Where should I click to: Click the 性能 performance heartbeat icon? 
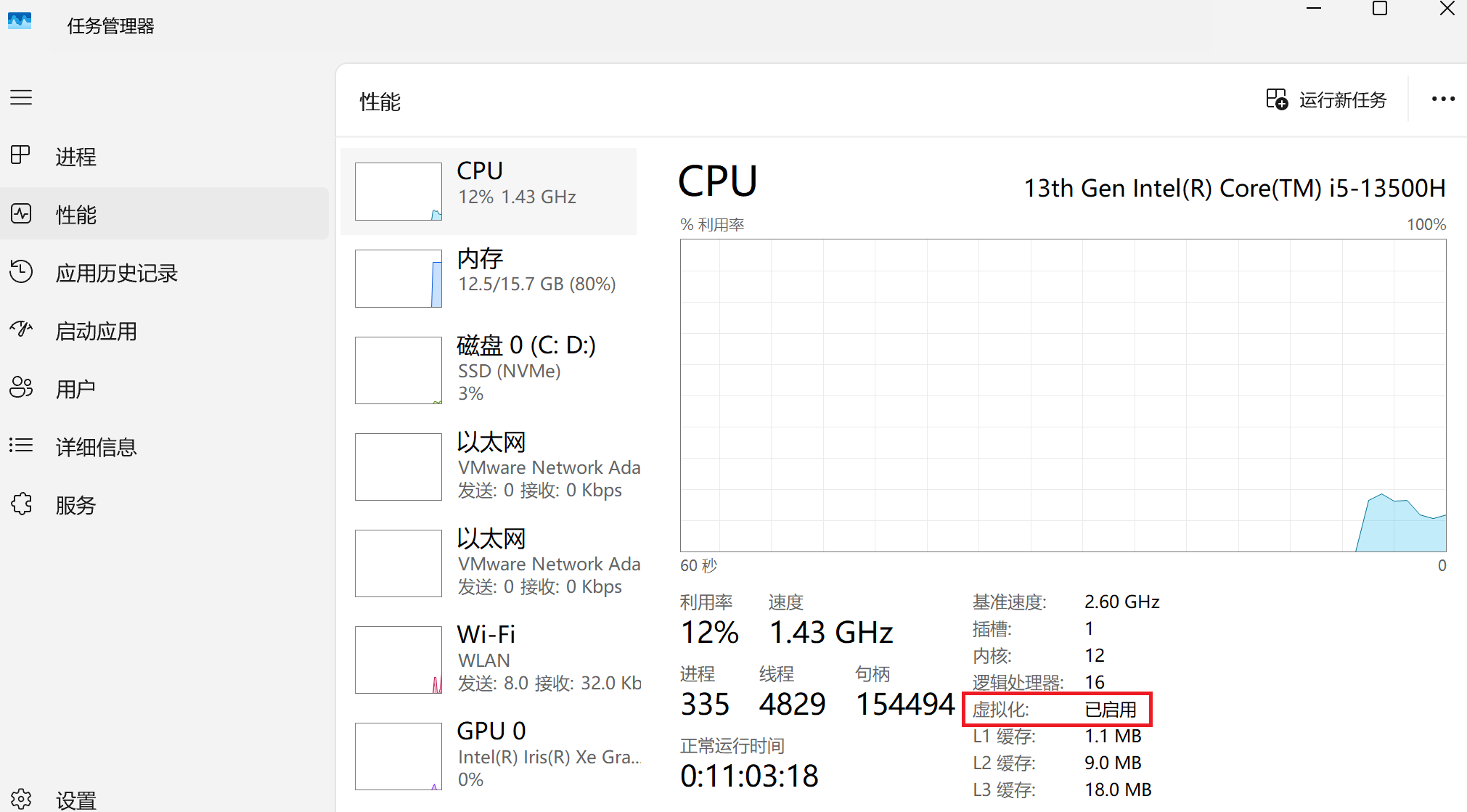(21, 213)
